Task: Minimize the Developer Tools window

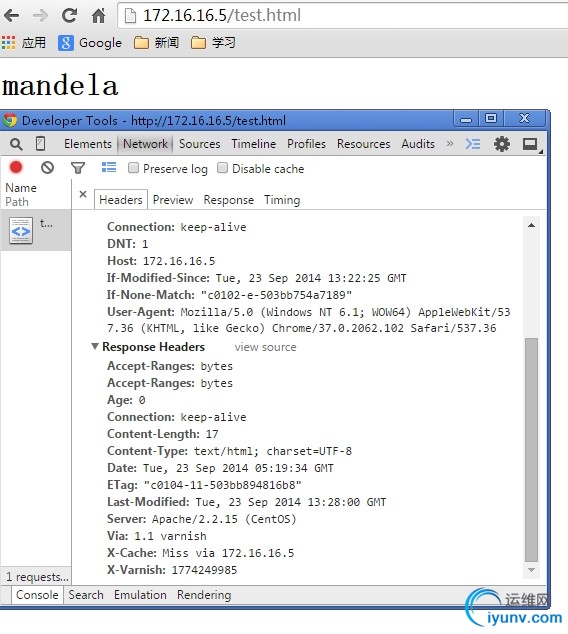Action: 466,119
